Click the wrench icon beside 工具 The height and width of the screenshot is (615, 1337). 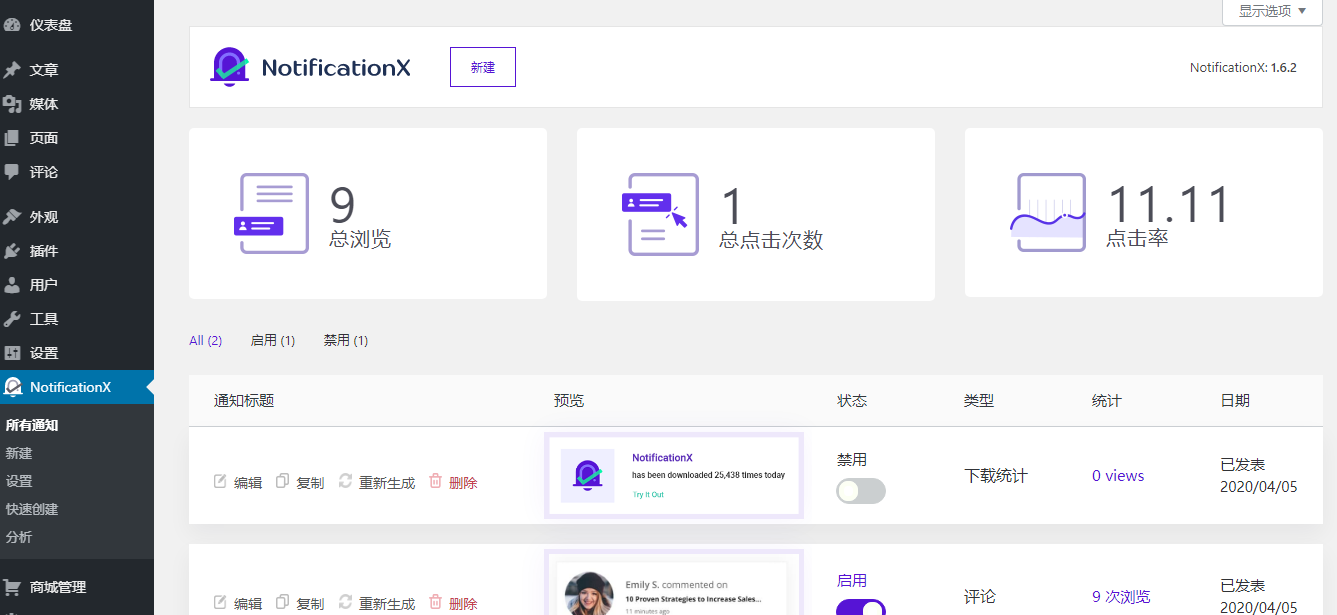[x=12, y=319]
